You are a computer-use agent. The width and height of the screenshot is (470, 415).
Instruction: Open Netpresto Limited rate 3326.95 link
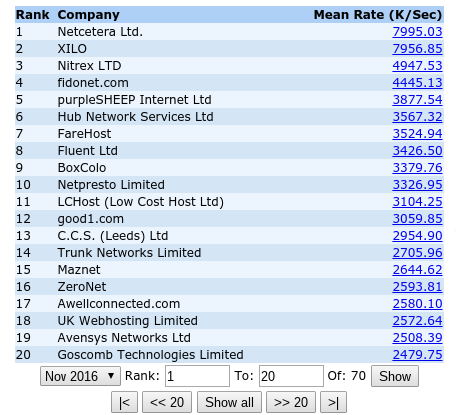tap(417, 185)
